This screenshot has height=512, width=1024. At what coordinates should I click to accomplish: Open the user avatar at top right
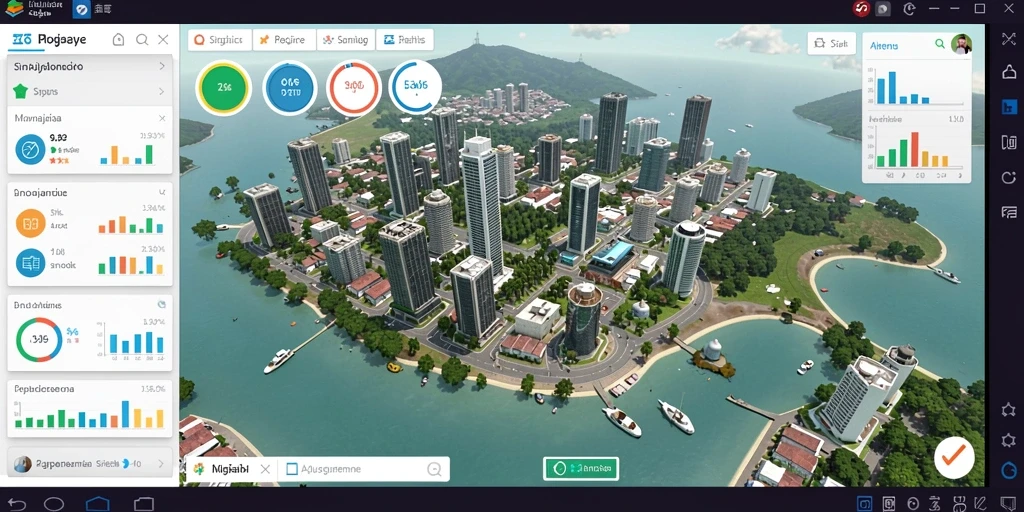[x=961, y=44]
